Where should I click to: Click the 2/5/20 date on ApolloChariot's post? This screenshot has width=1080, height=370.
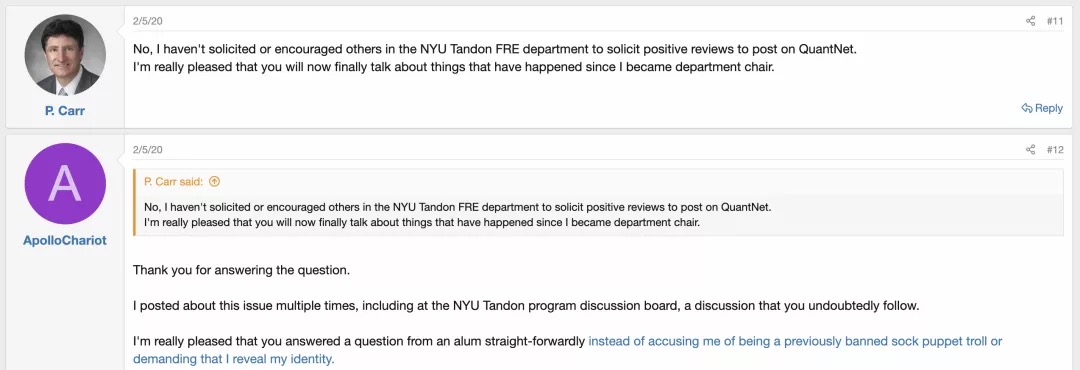point(147,150)
